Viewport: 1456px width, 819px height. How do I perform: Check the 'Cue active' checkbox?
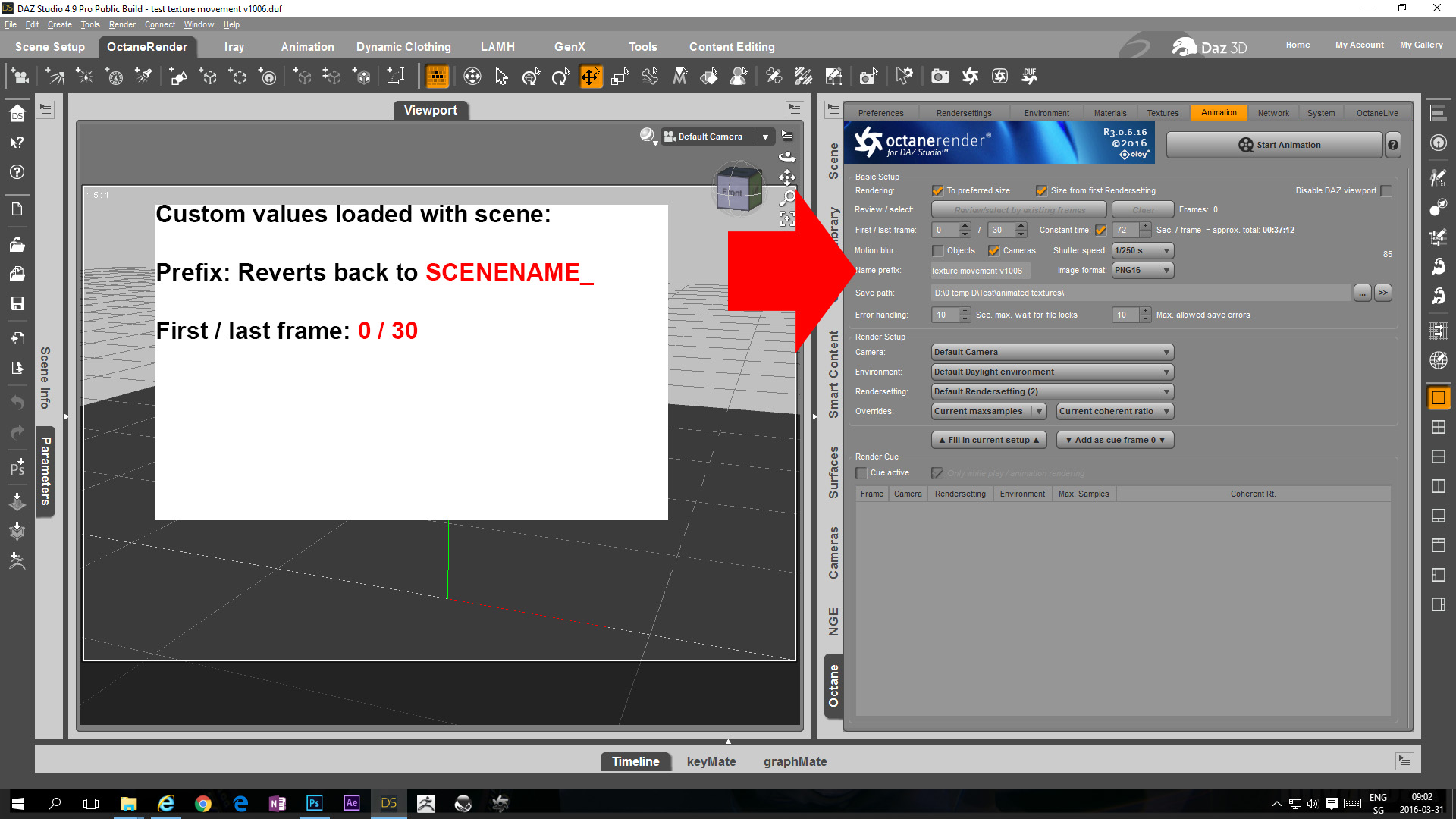[x=861, y=473]
